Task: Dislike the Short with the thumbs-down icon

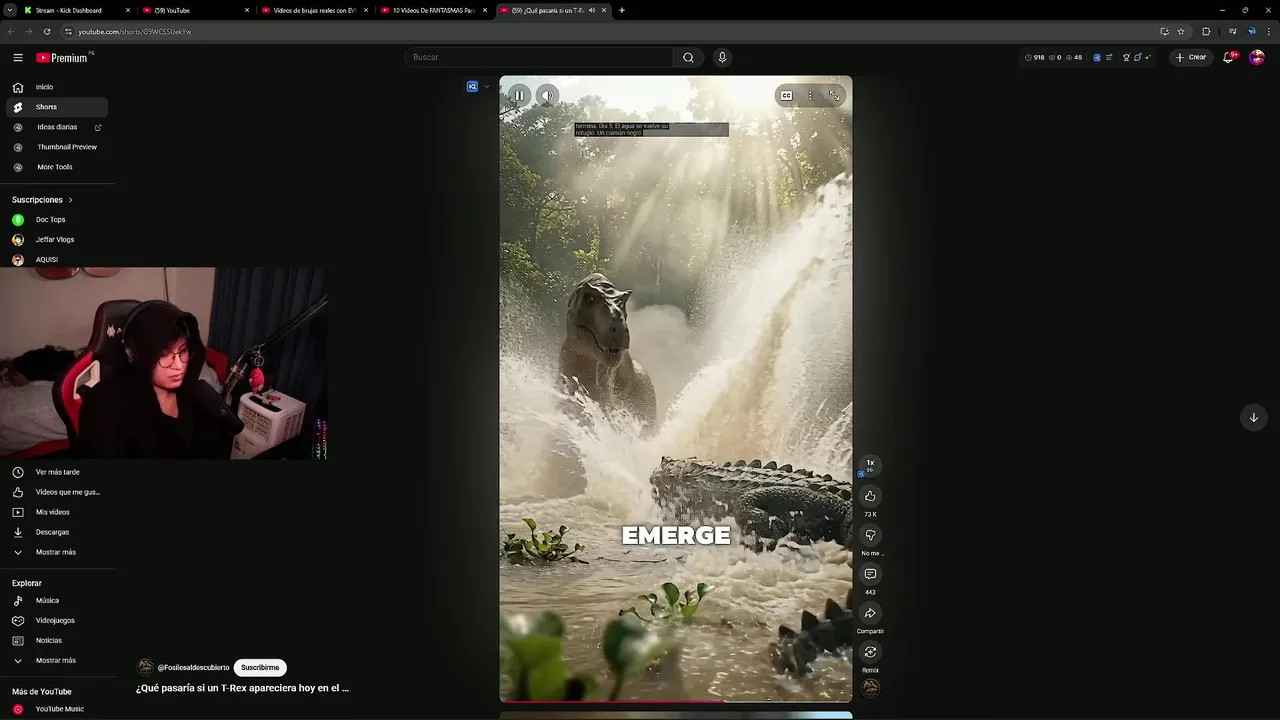Action: tap(870, 535)
